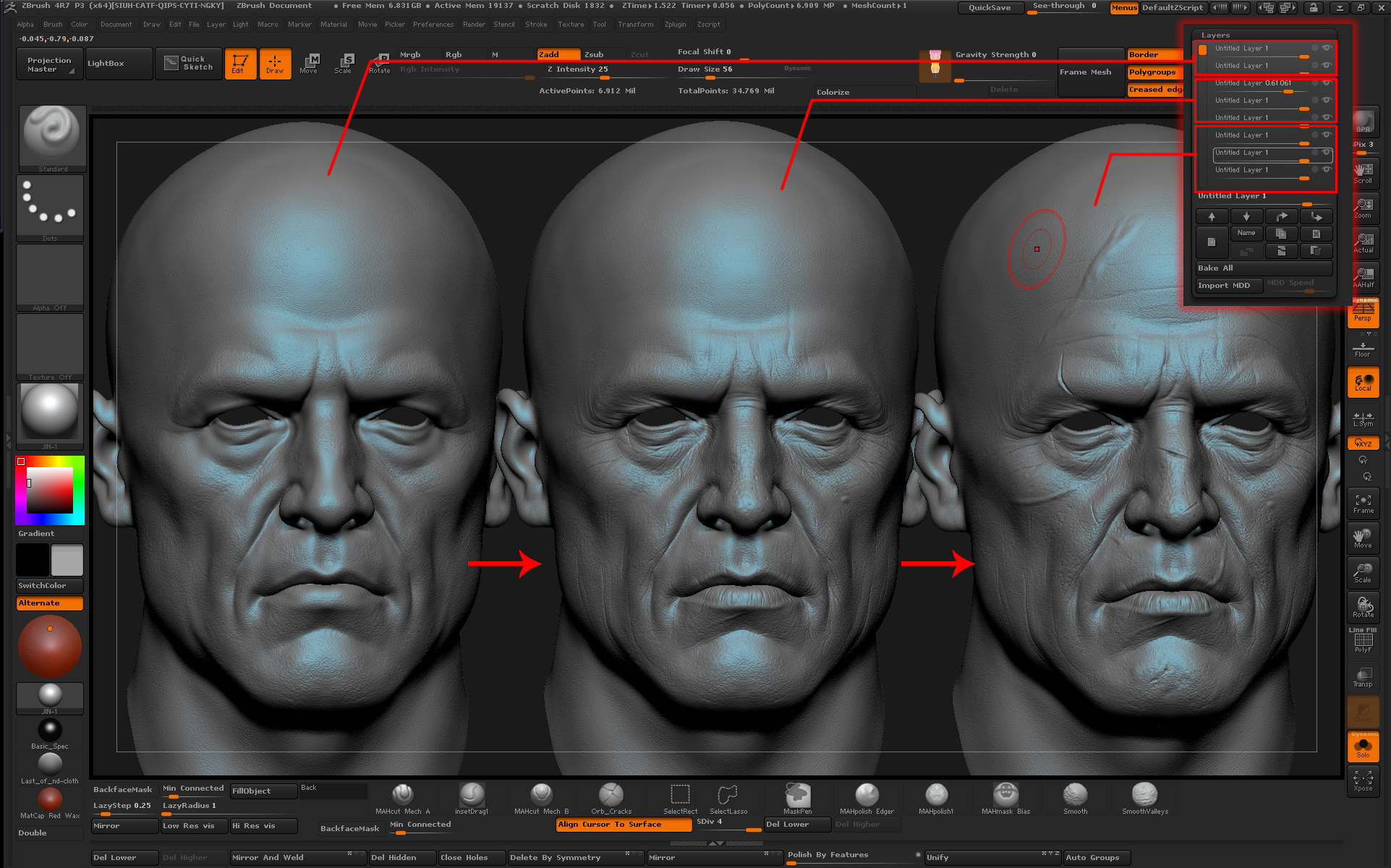Toggle L.Sym local symmetry
Screen dimensions: 1391x868
[x=1364, y=418]
